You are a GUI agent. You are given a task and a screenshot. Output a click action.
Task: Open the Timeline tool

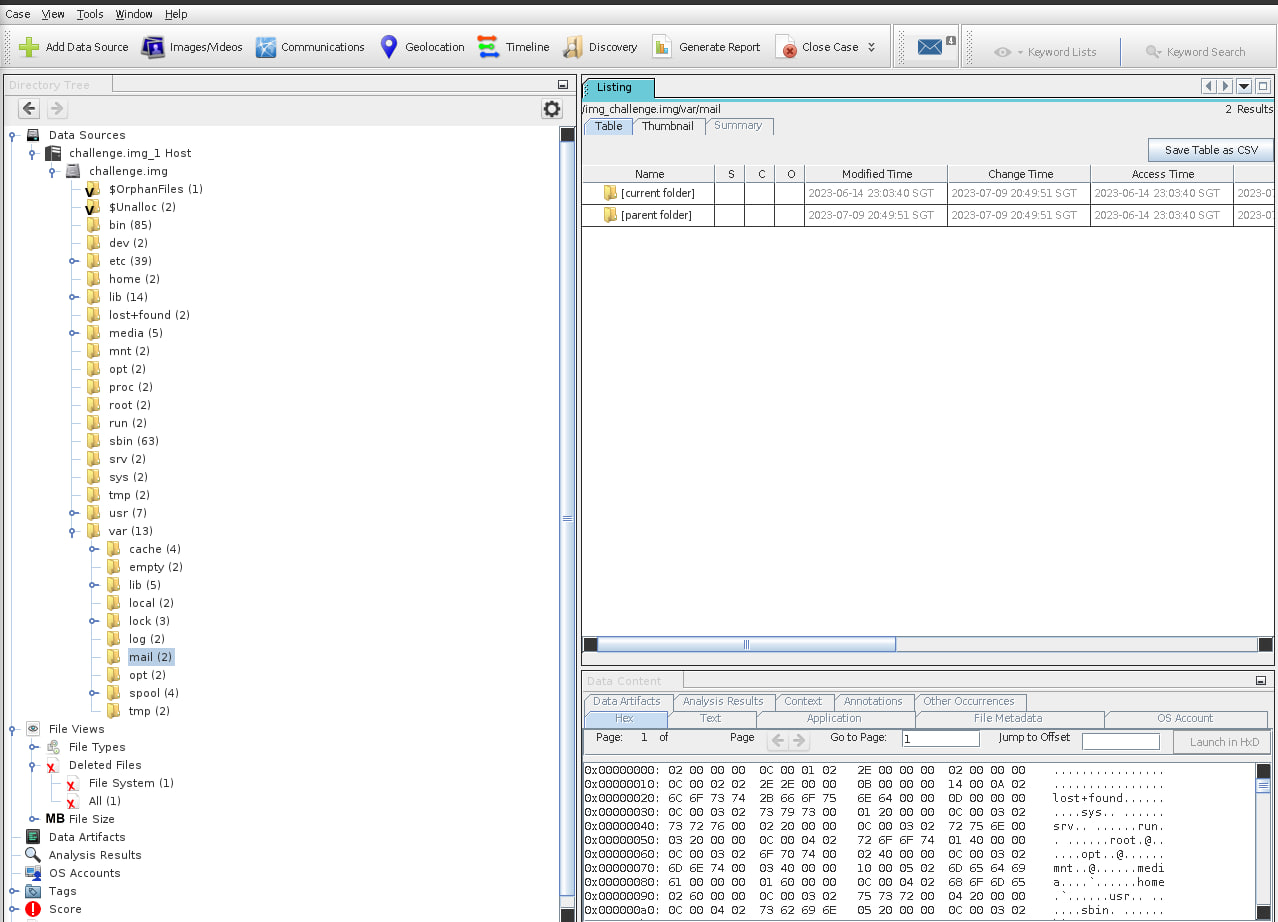click(x=488, y=47)
